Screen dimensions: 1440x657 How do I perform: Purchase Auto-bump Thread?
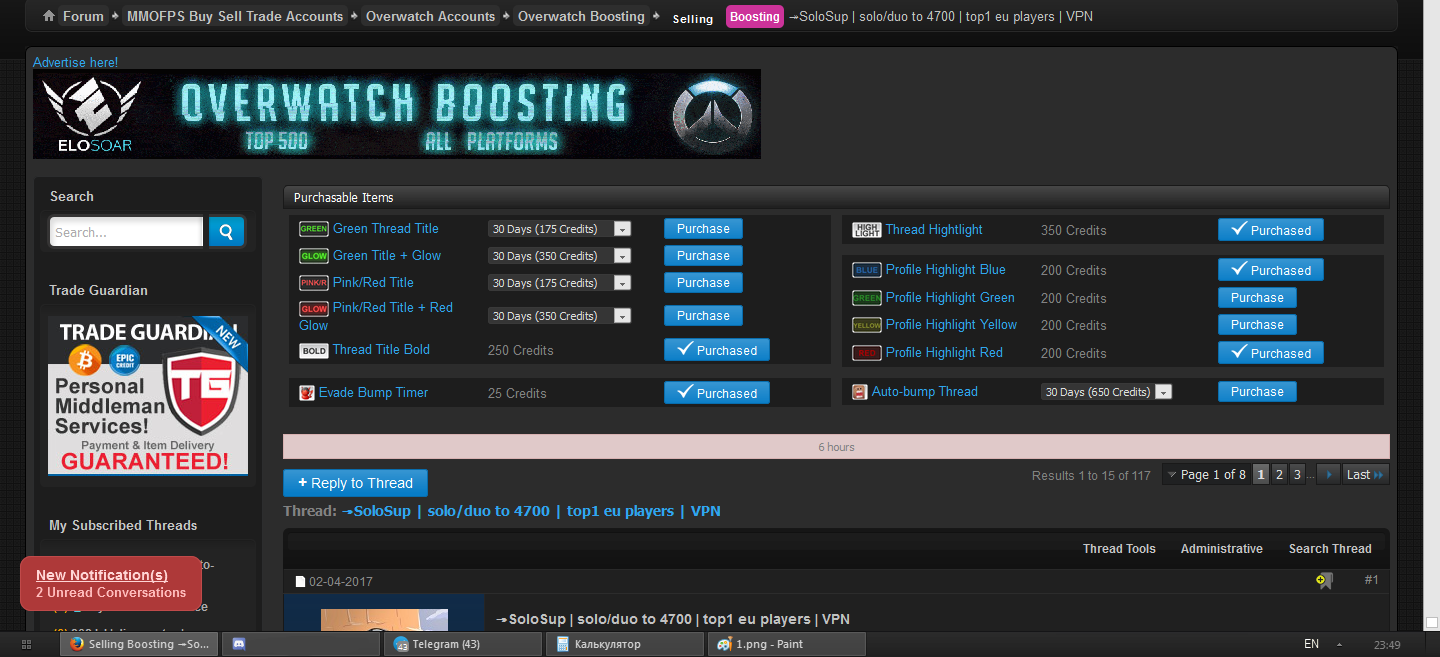(x=1257, y=392)
